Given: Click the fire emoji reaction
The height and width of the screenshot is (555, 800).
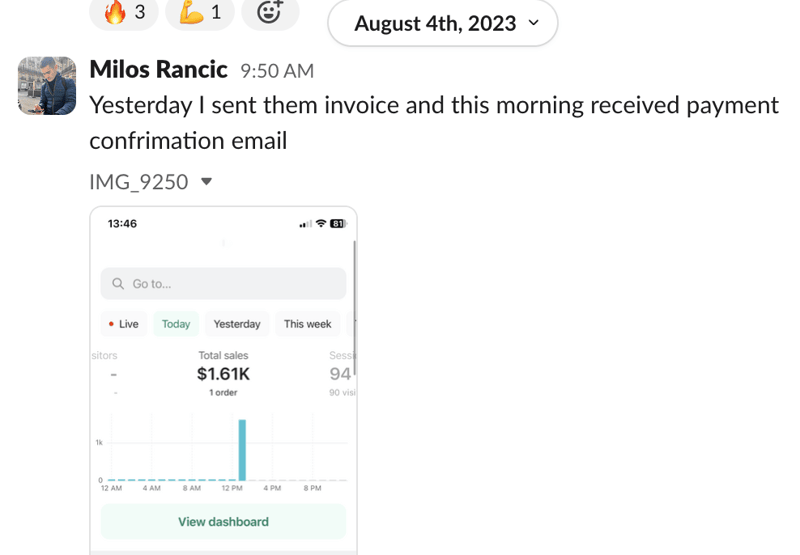Looking at the screenshot, I should [124, 12].
